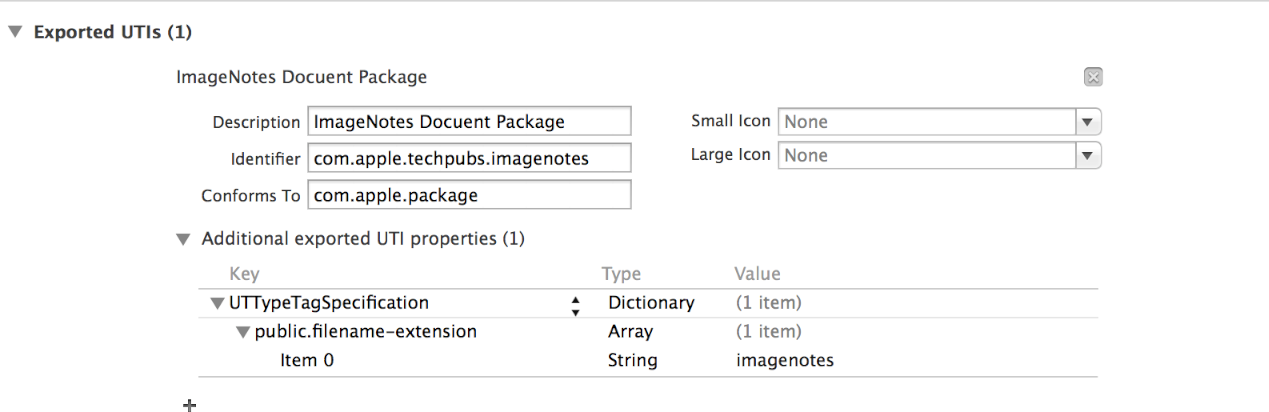Collapse the Exported UTIs section triangle
The height and width of the screenshot is (412, 1269).
click(15, 32)
